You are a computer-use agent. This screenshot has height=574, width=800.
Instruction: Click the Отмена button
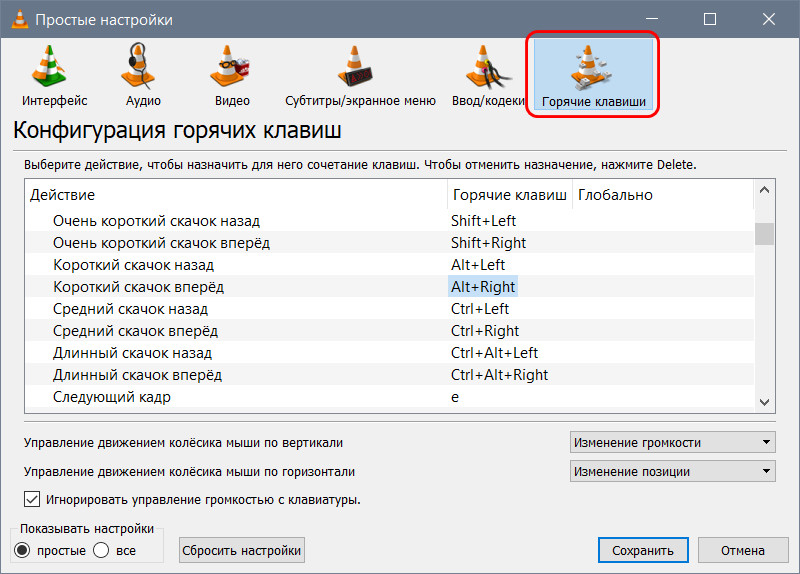pos(743,551)
